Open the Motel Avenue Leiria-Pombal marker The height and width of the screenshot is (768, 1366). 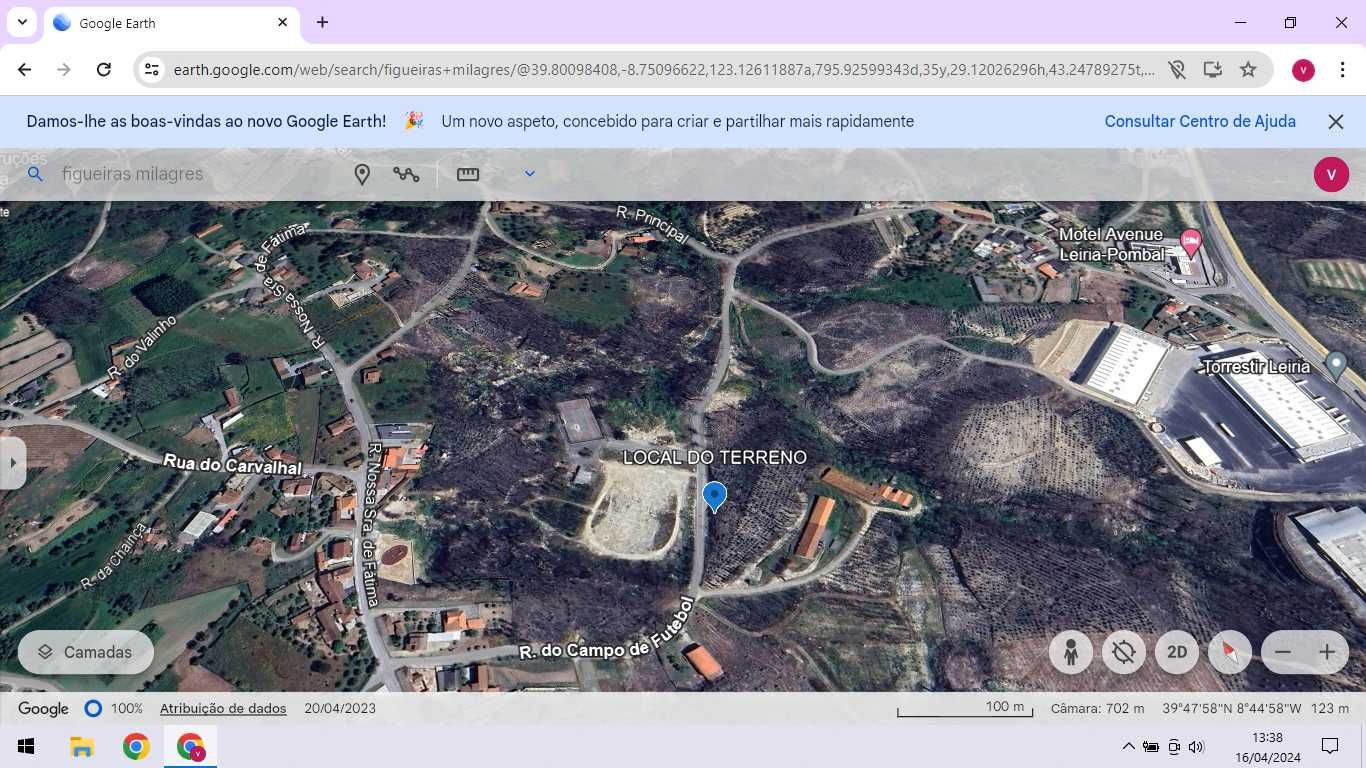(1190, 241)
